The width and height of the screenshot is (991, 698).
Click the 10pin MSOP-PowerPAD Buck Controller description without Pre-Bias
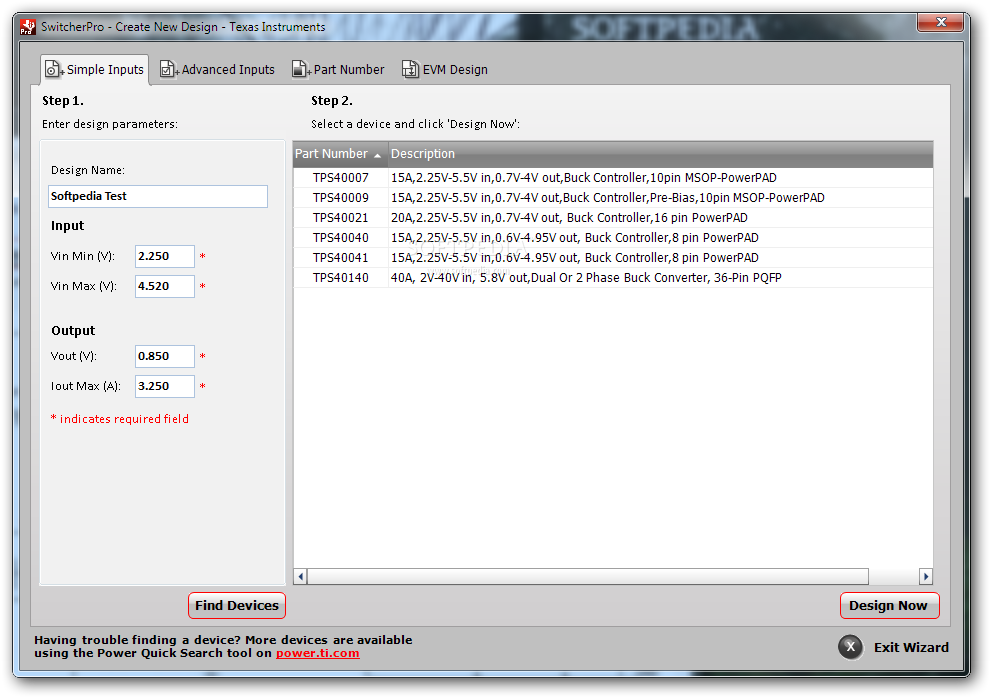click(583, 178)
